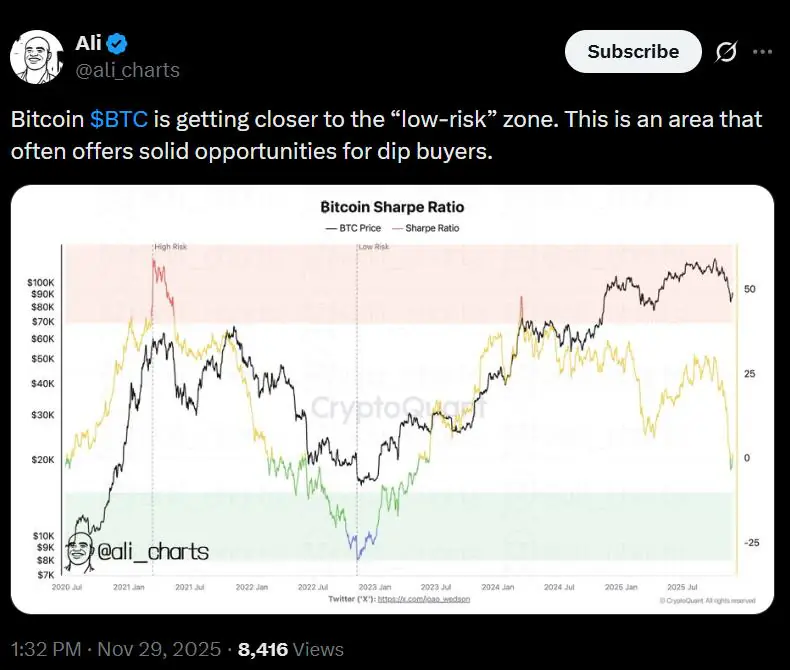The width and height of the screenshot is (790, 670).
Task: Open the post timestamp 1:32 PM Nov 29, 2025
Action: 115,650
